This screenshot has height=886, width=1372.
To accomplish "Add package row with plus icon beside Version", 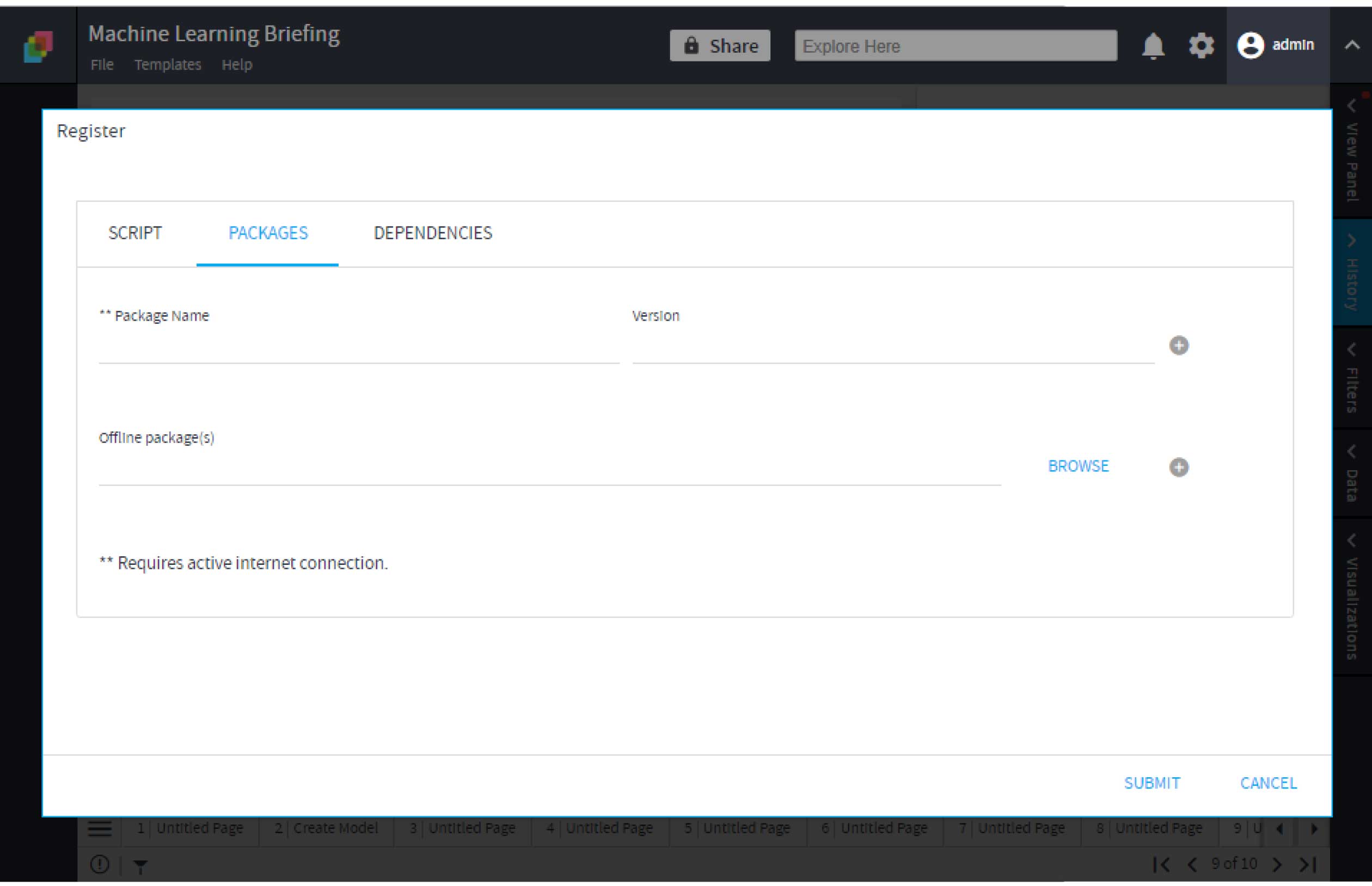I will point(1179,345).
